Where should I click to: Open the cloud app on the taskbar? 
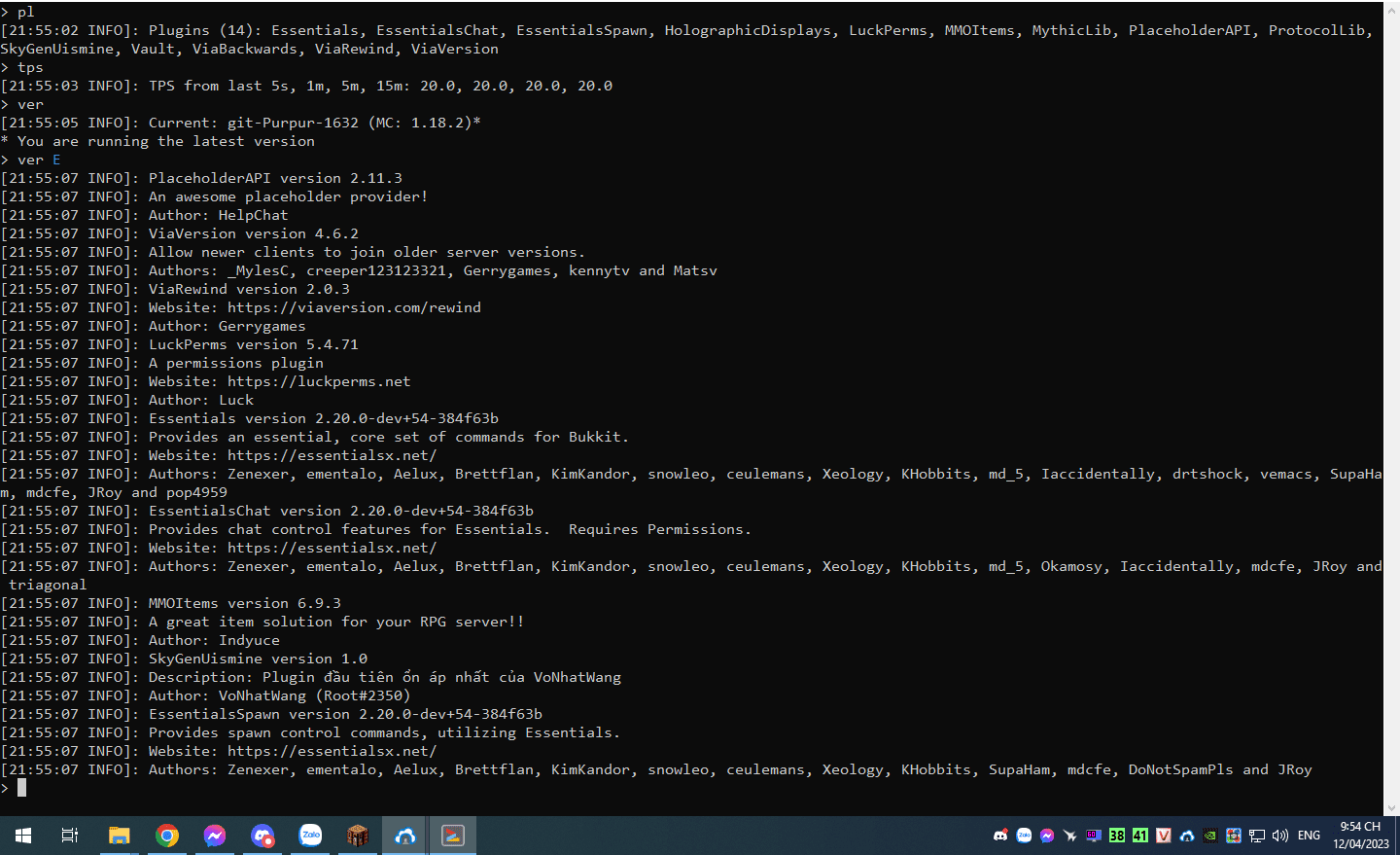pyautogui.click(x=405, y=836)
